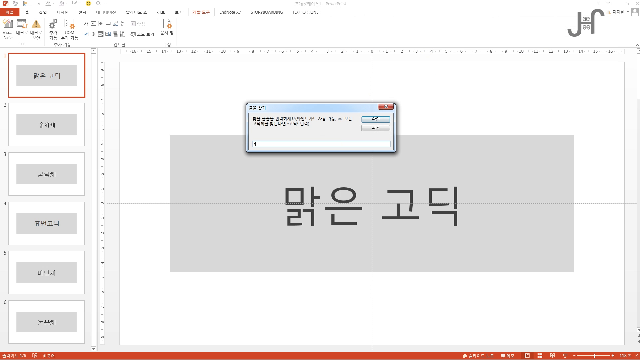Click the thumbnail pane scroll-down arrow
Image resolution: width=640 pixels, height=360 pixels.
point(93,349)
